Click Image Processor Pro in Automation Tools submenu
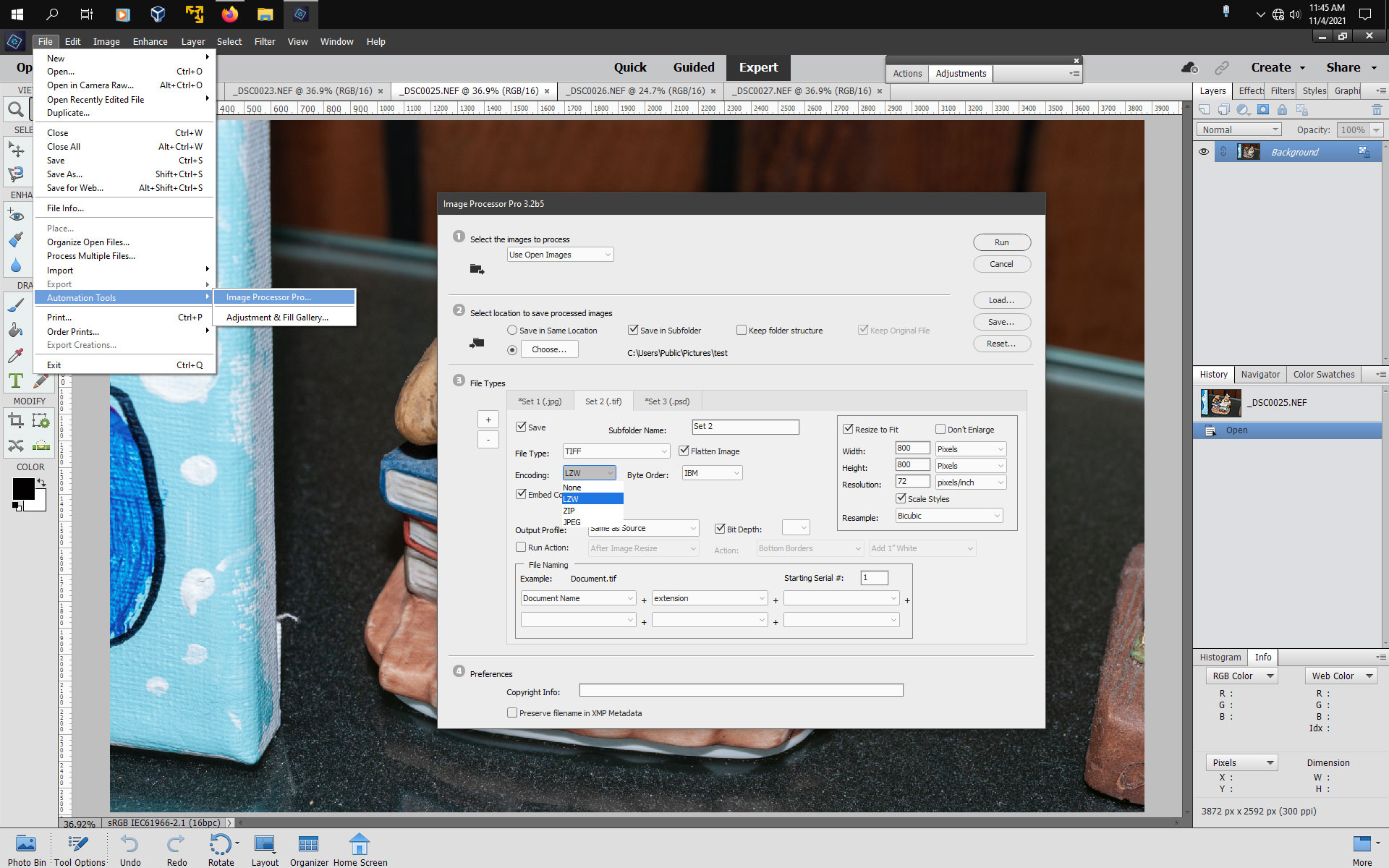Viewport: 1389px width, 868px height. (x=268, y=297)
